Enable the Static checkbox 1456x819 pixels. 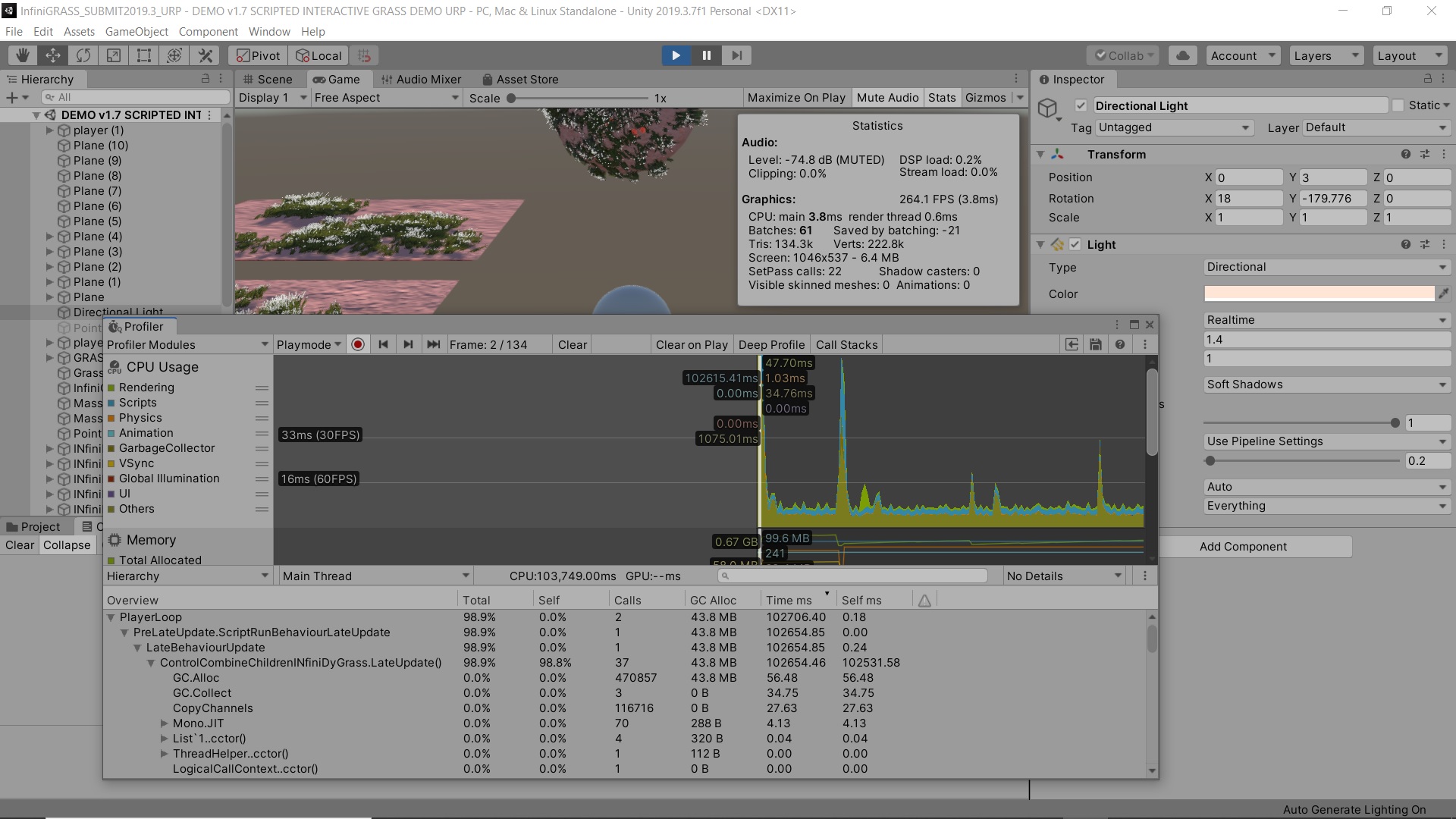[x=1398, y=105]
